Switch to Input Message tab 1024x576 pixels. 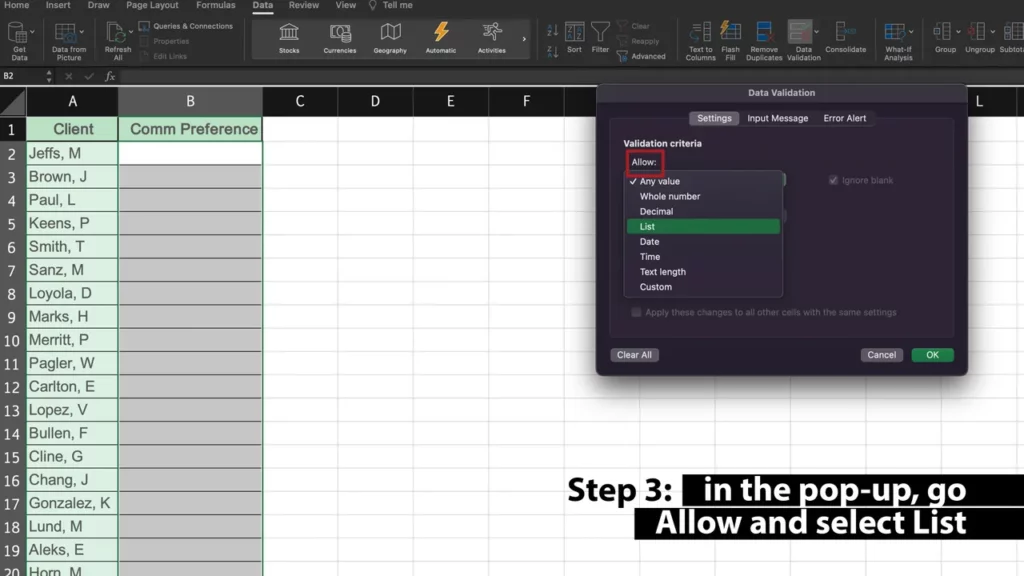pyautogui.click(x=777, y=118)
